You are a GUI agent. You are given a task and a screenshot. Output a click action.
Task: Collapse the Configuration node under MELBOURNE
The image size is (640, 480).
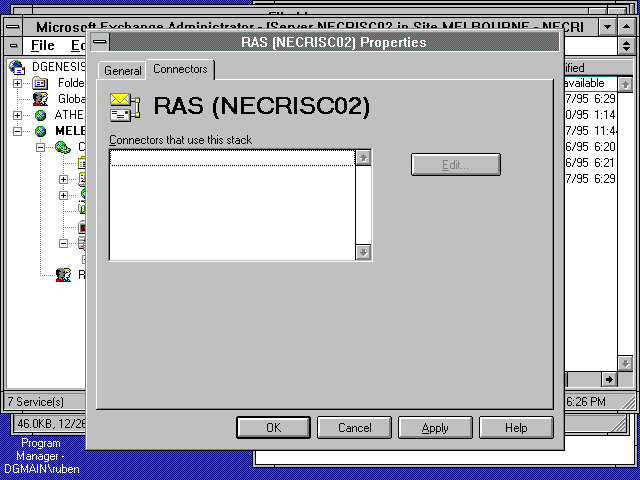(x=40, y=147)
